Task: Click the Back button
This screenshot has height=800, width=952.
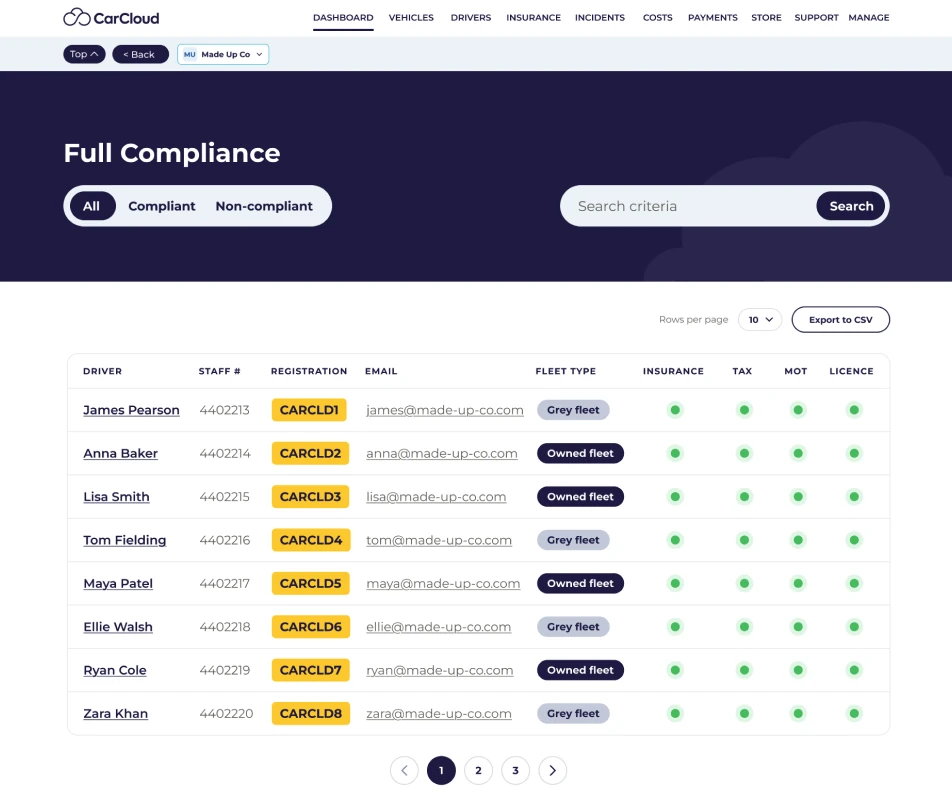Action: [x=140, y=54]
